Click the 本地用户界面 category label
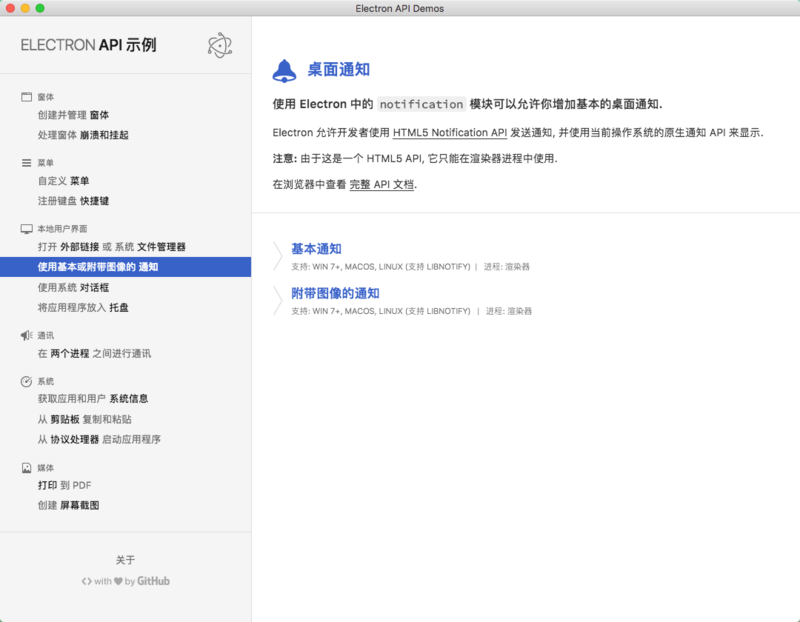Screen dimensions: 800x622 [x=62, y=229]
